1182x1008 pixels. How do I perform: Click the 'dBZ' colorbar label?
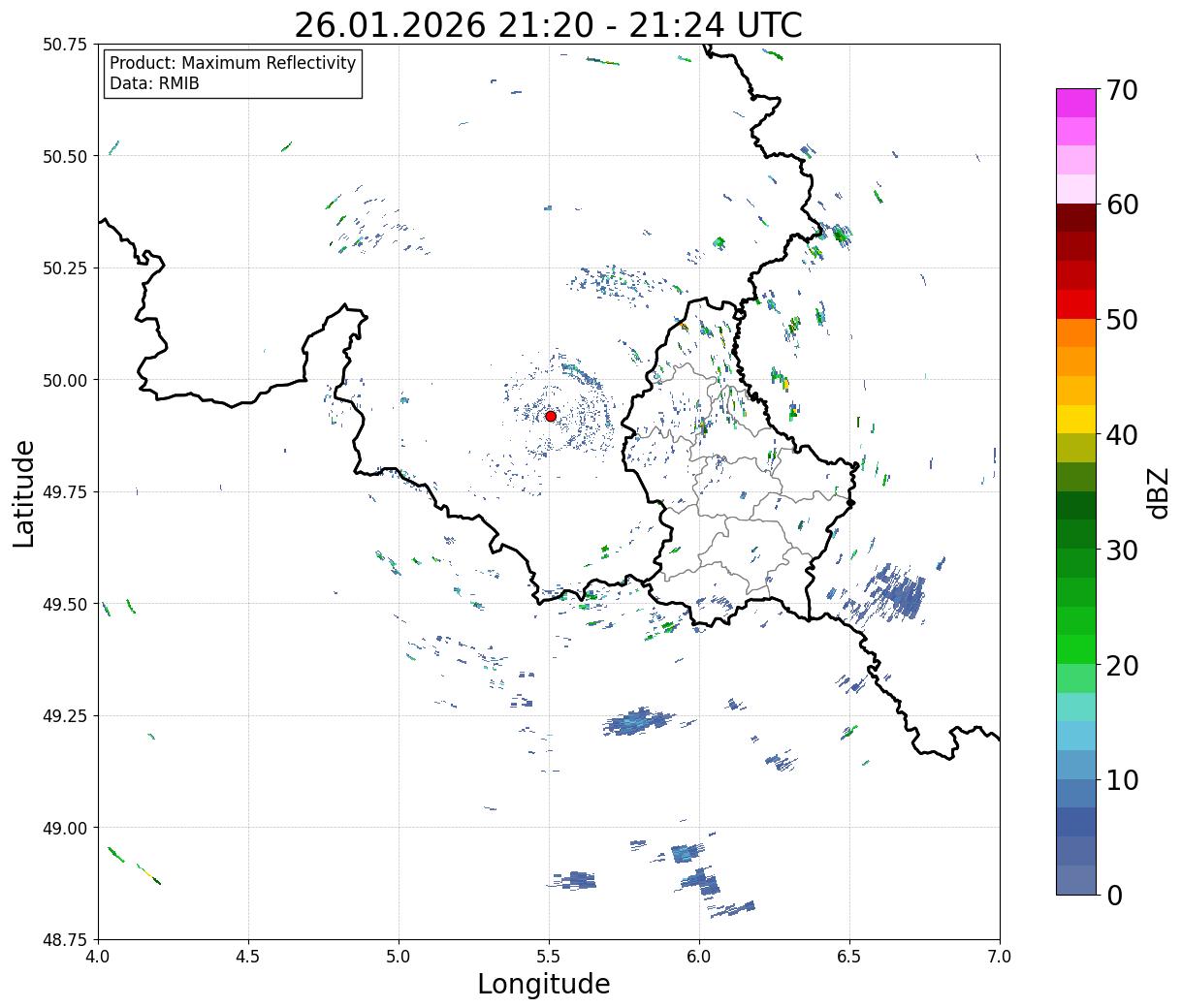1158,491
